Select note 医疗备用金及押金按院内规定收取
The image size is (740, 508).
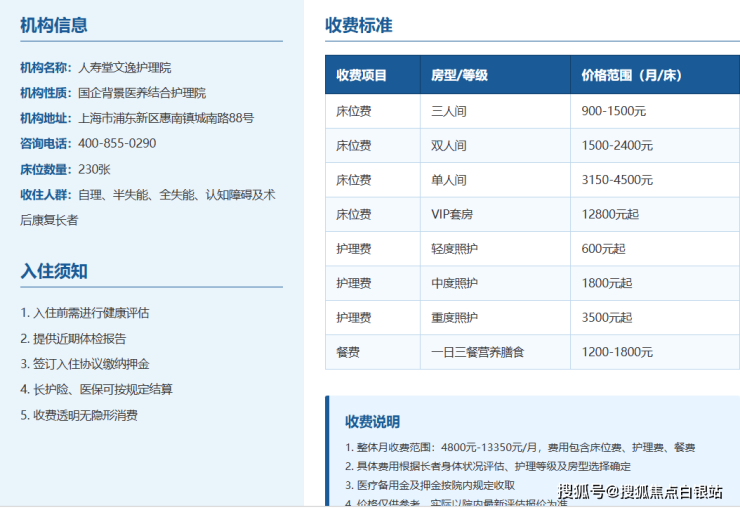pos(430,486)
